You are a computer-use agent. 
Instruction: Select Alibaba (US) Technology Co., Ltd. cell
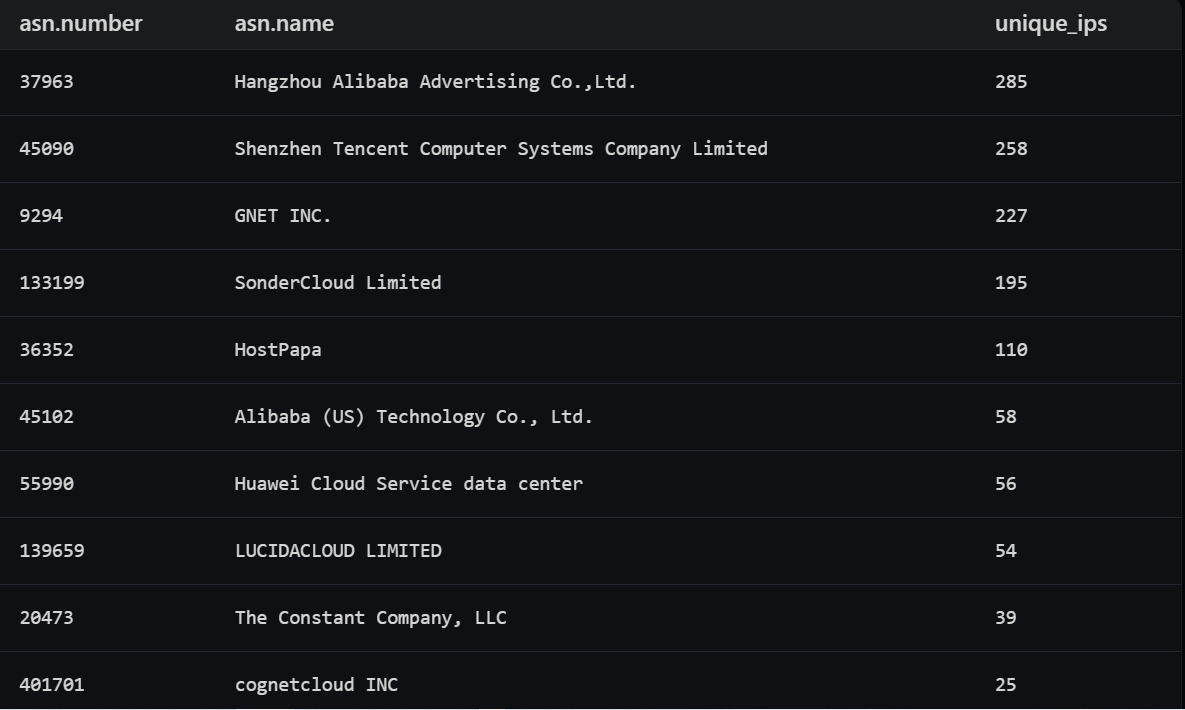413,417
